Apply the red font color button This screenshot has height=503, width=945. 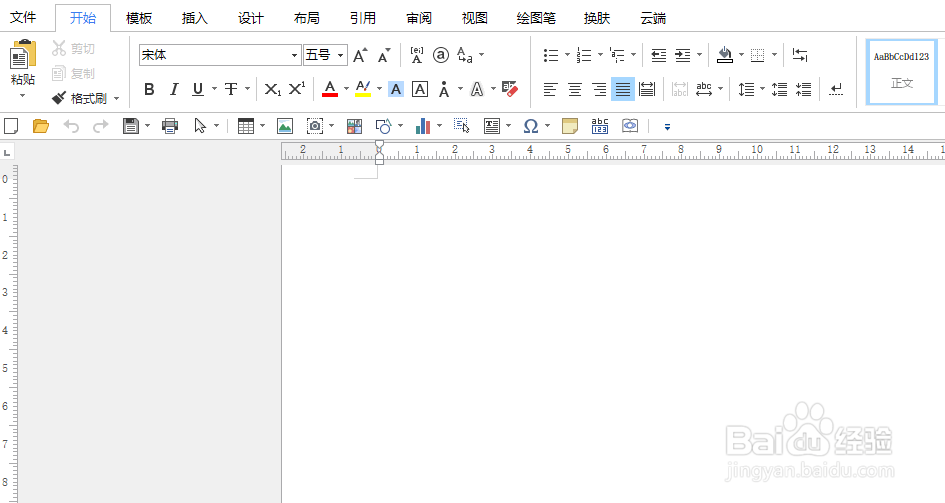[330, 90]
